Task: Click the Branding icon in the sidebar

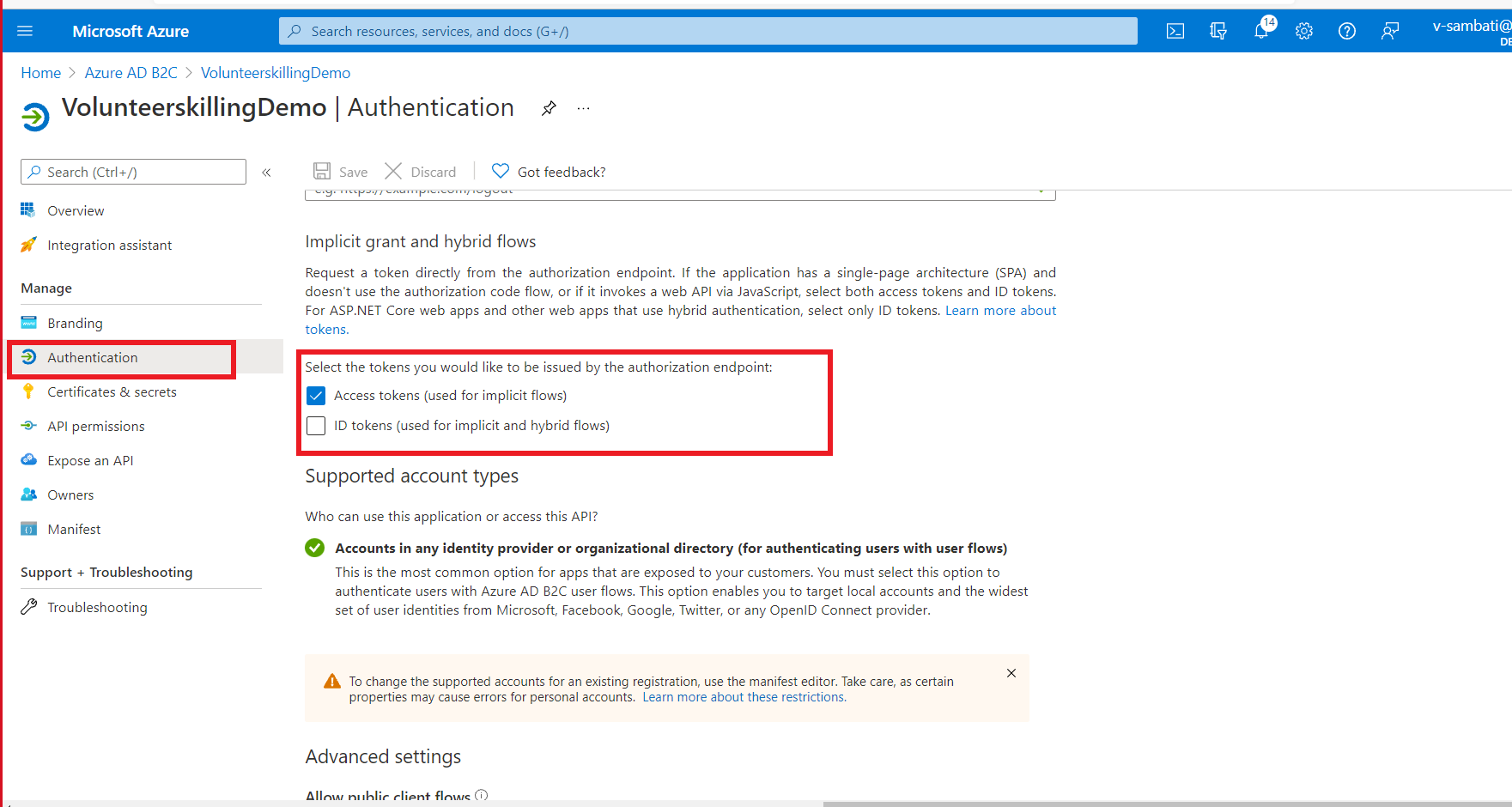Action: point(28,323)
